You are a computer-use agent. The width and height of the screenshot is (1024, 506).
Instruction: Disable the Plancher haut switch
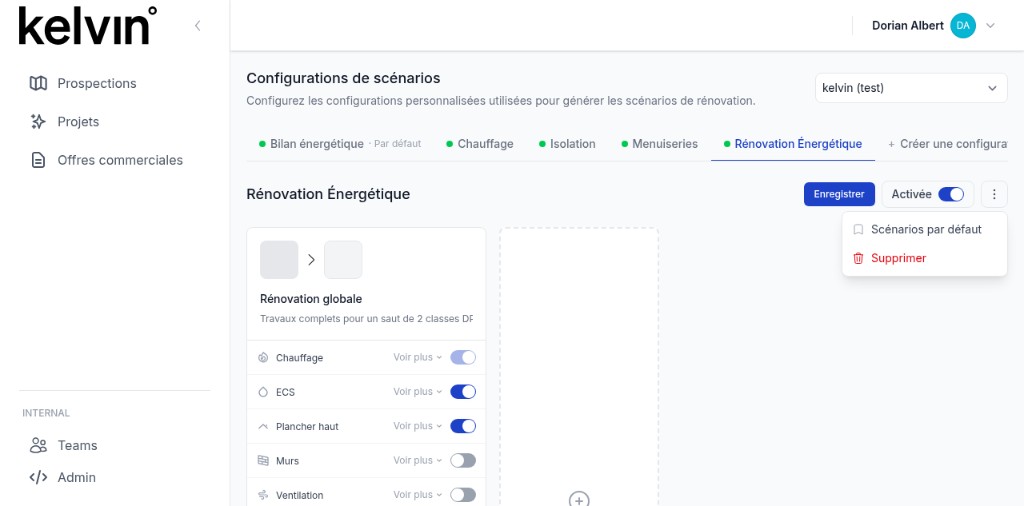pos(463,426)
